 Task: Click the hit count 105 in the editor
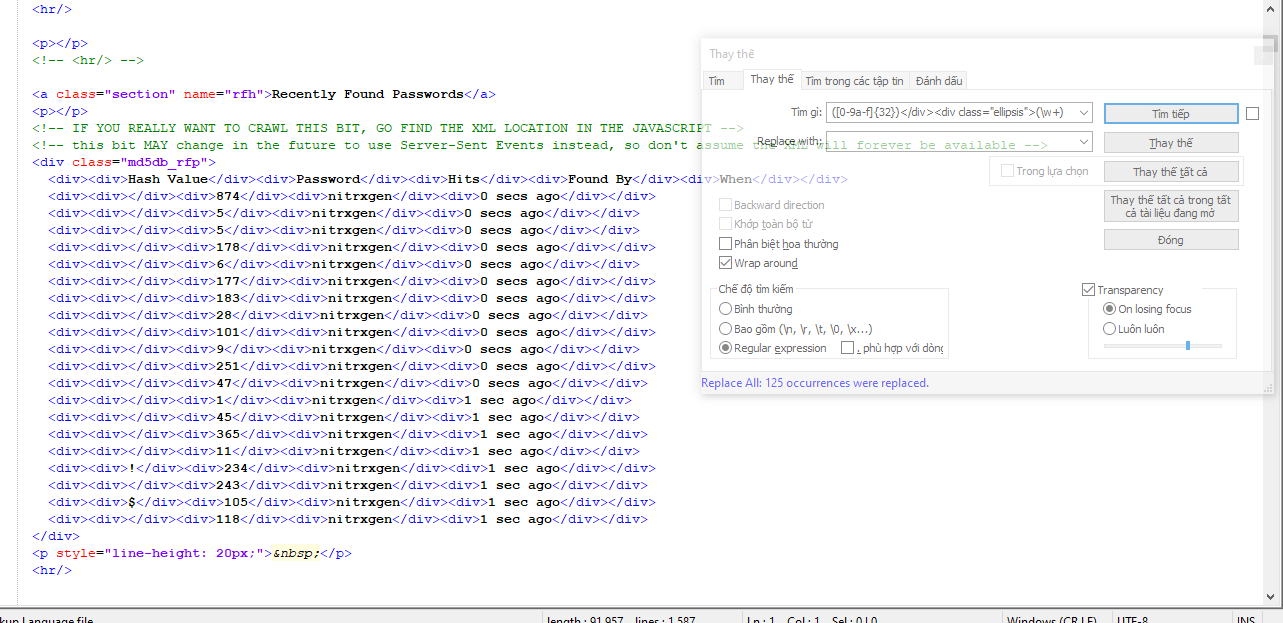tap(236, 502)
